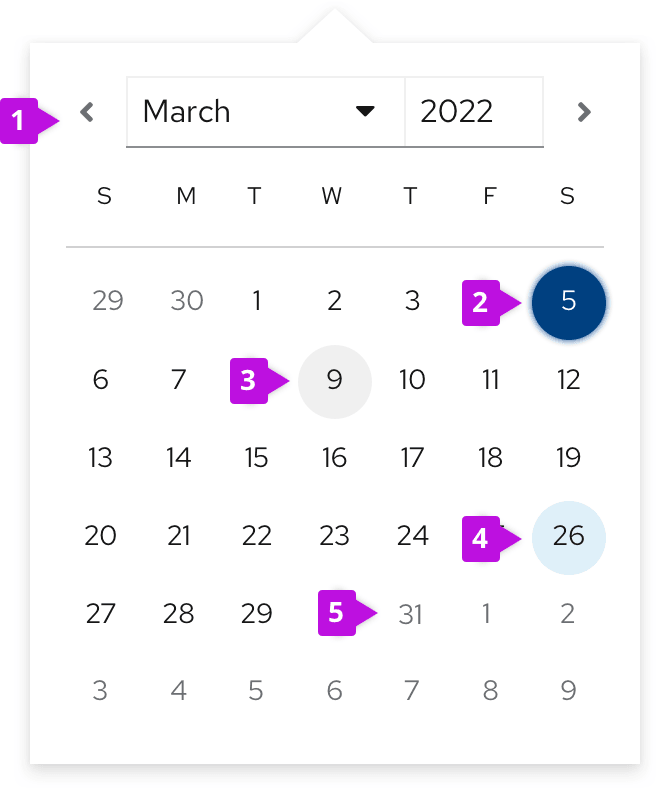Pick March 15 on the calendar

257,458
